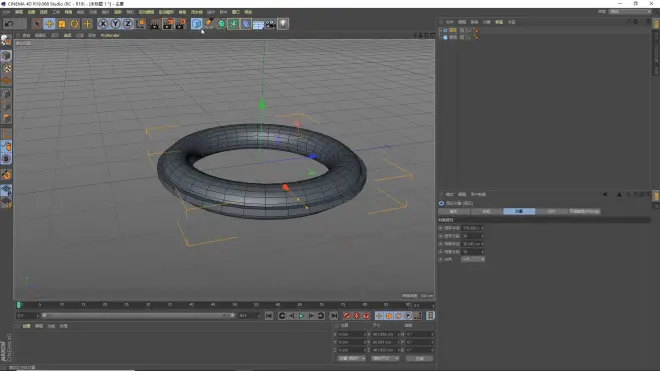Image resolution: width=660 pixels, height=371 pixels.
Task: Click the Apply button in coordinates
Action: pyautogui.click(x=419, y=358)
